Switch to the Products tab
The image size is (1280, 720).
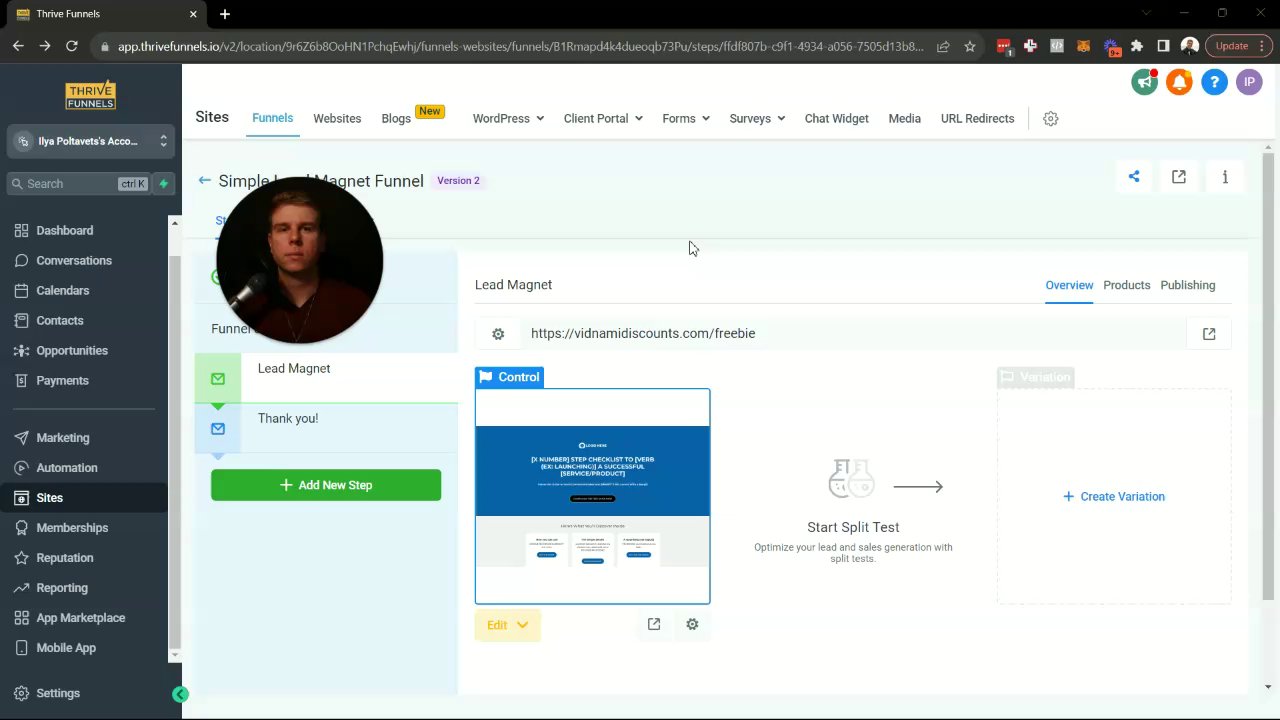pos(1127,285)
